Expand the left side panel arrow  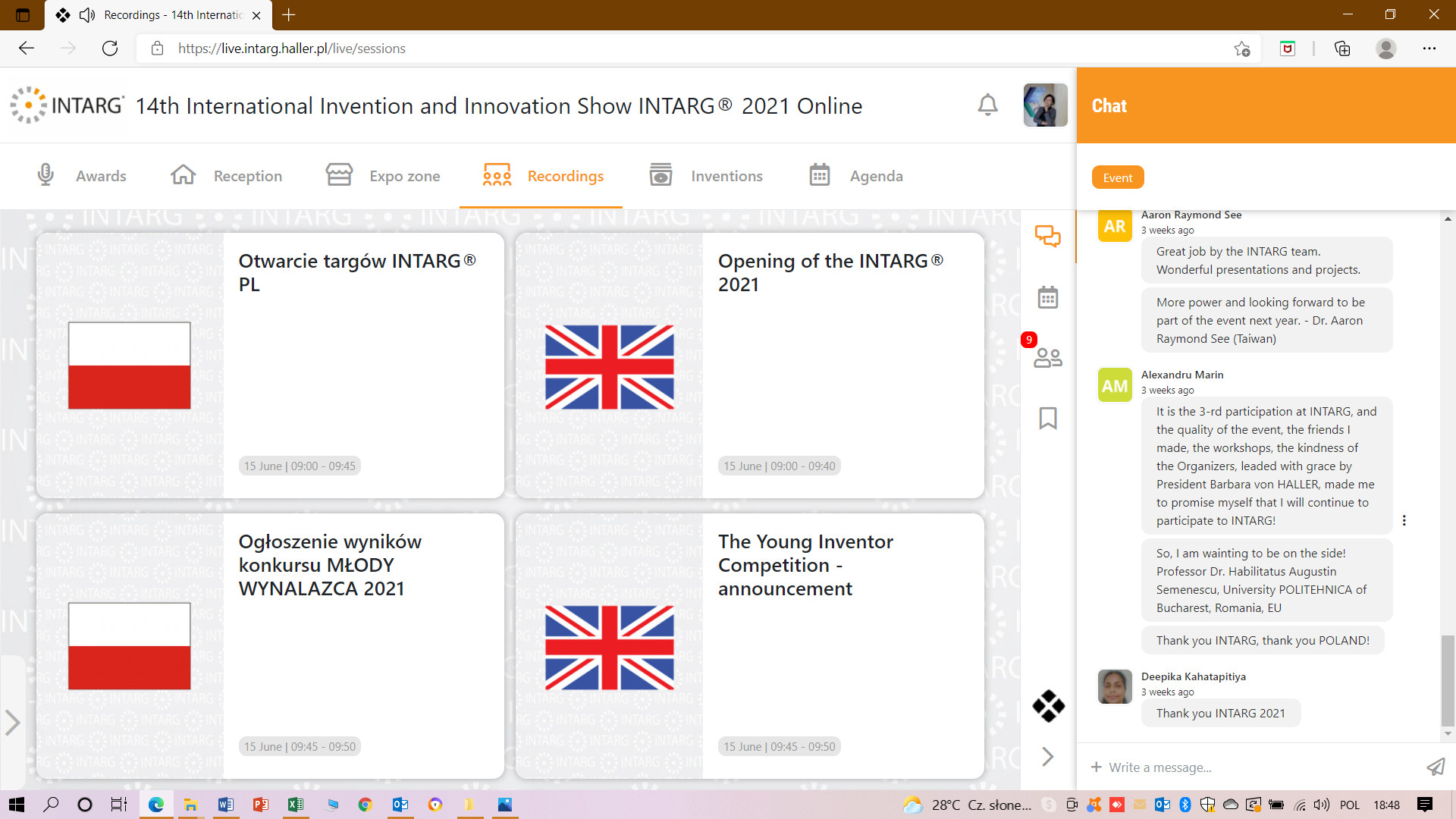point(12,723)
